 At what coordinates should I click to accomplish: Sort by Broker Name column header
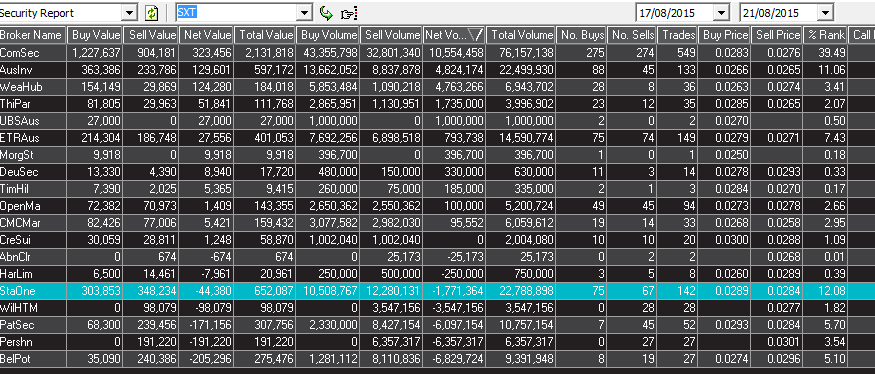tap(33, 35)
